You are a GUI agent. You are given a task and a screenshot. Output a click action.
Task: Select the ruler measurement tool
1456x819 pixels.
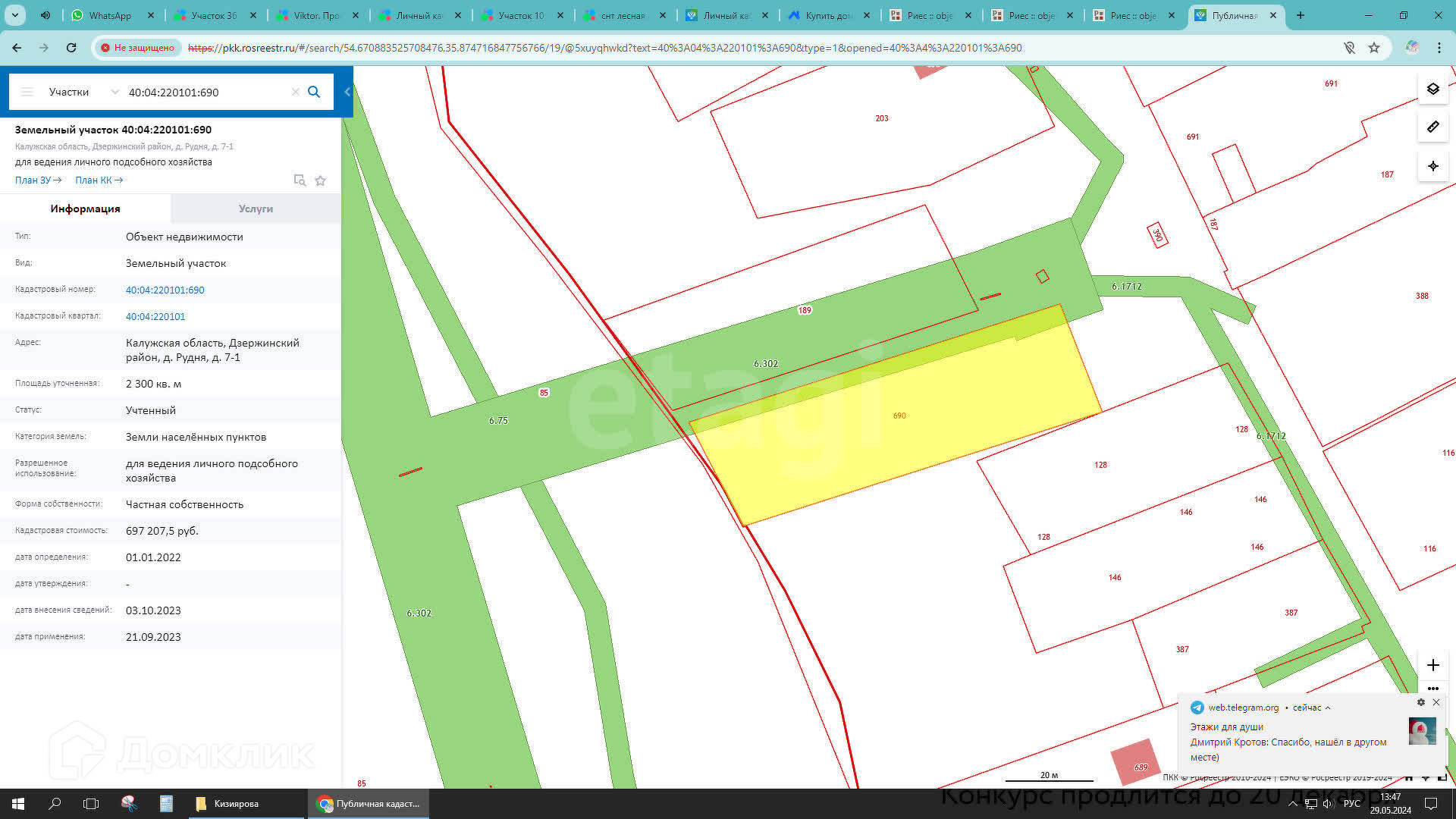[x=1432, y=127]
